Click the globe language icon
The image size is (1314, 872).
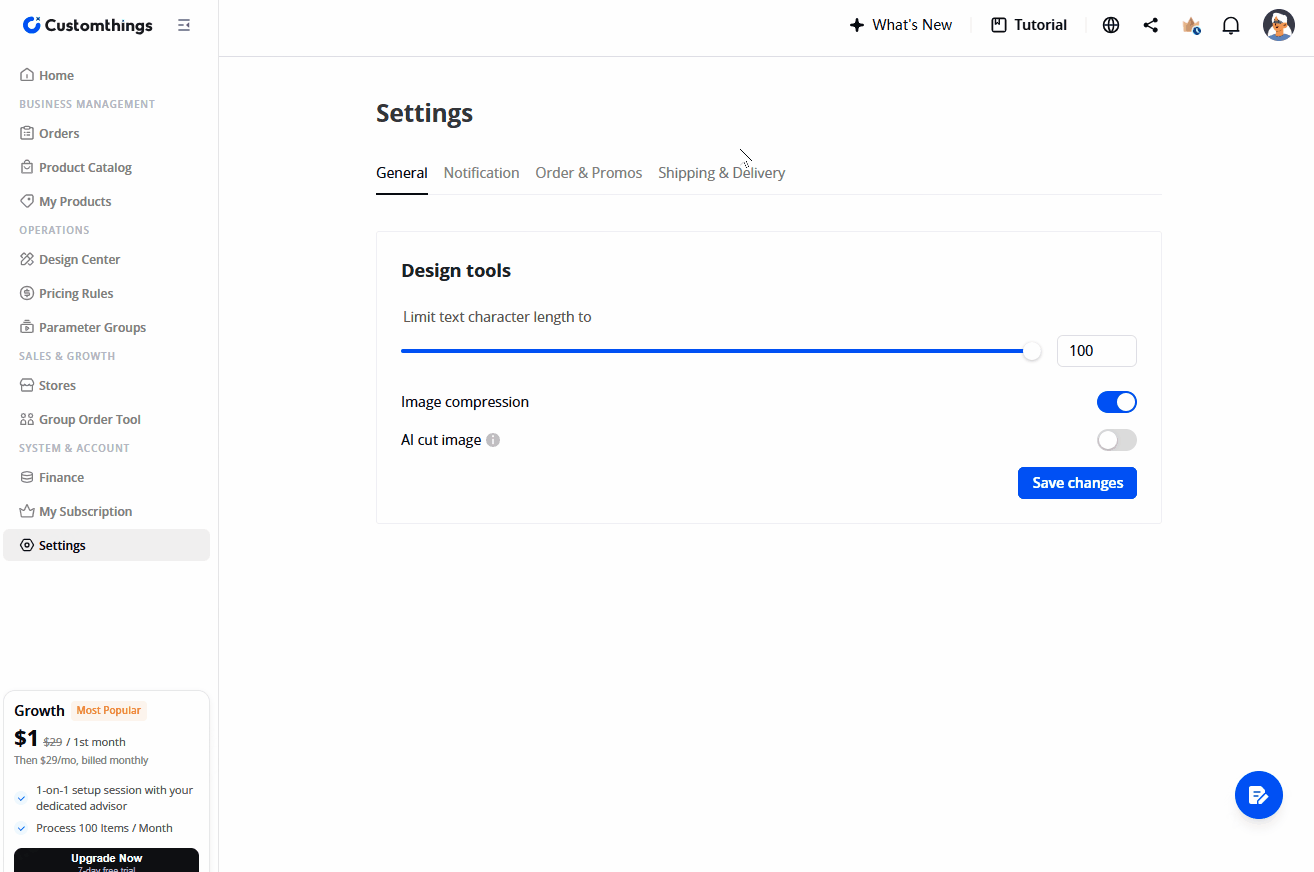[x=1111, y=25]
